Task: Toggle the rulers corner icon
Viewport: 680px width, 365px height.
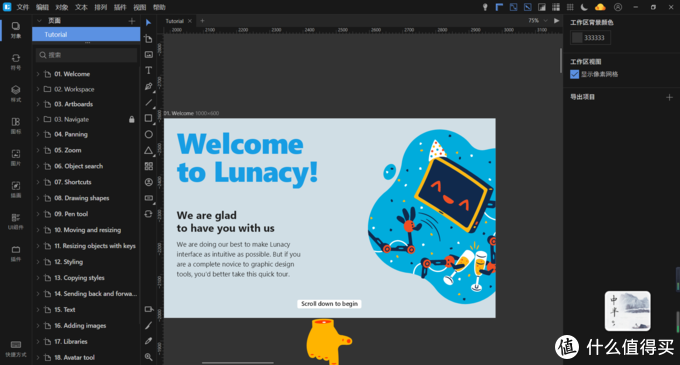Action: tap(499, 7)
